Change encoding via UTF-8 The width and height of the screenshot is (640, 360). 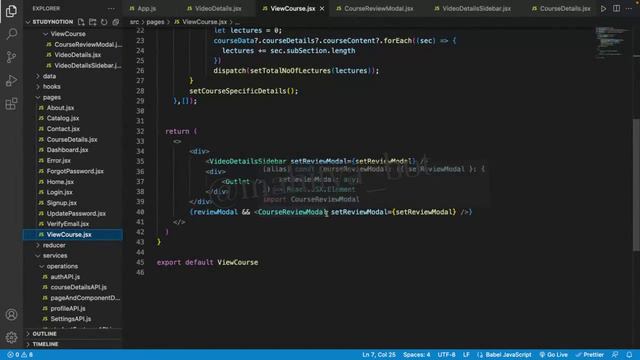click(447, 355)
